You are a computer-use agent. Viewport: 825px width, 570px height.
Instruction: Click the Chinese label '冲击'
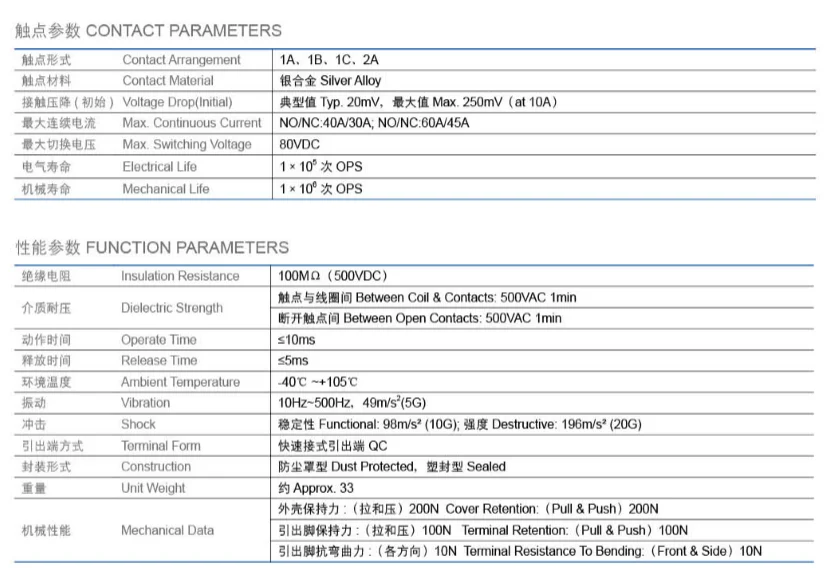coord(34,424)
